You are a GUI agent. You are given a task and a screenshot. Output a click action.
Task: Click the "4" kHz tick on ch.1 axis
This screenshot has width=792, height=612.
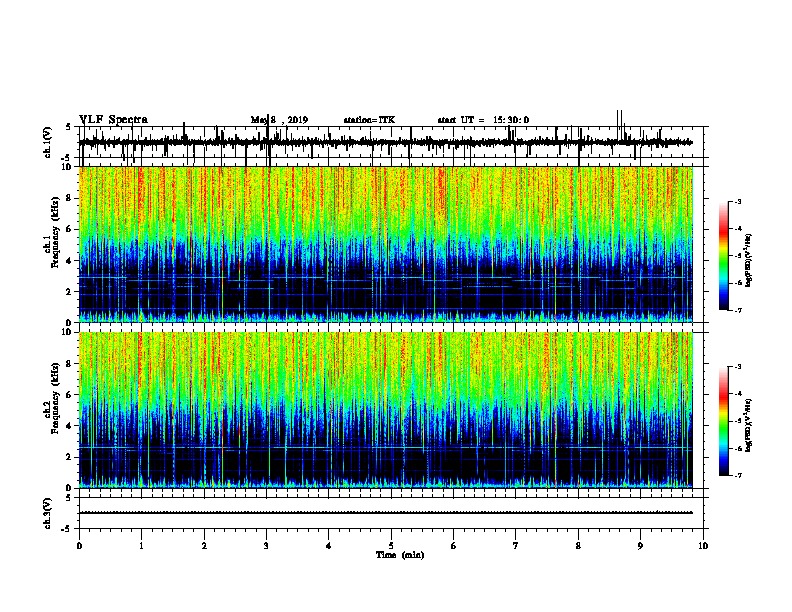tap(70, 261)
